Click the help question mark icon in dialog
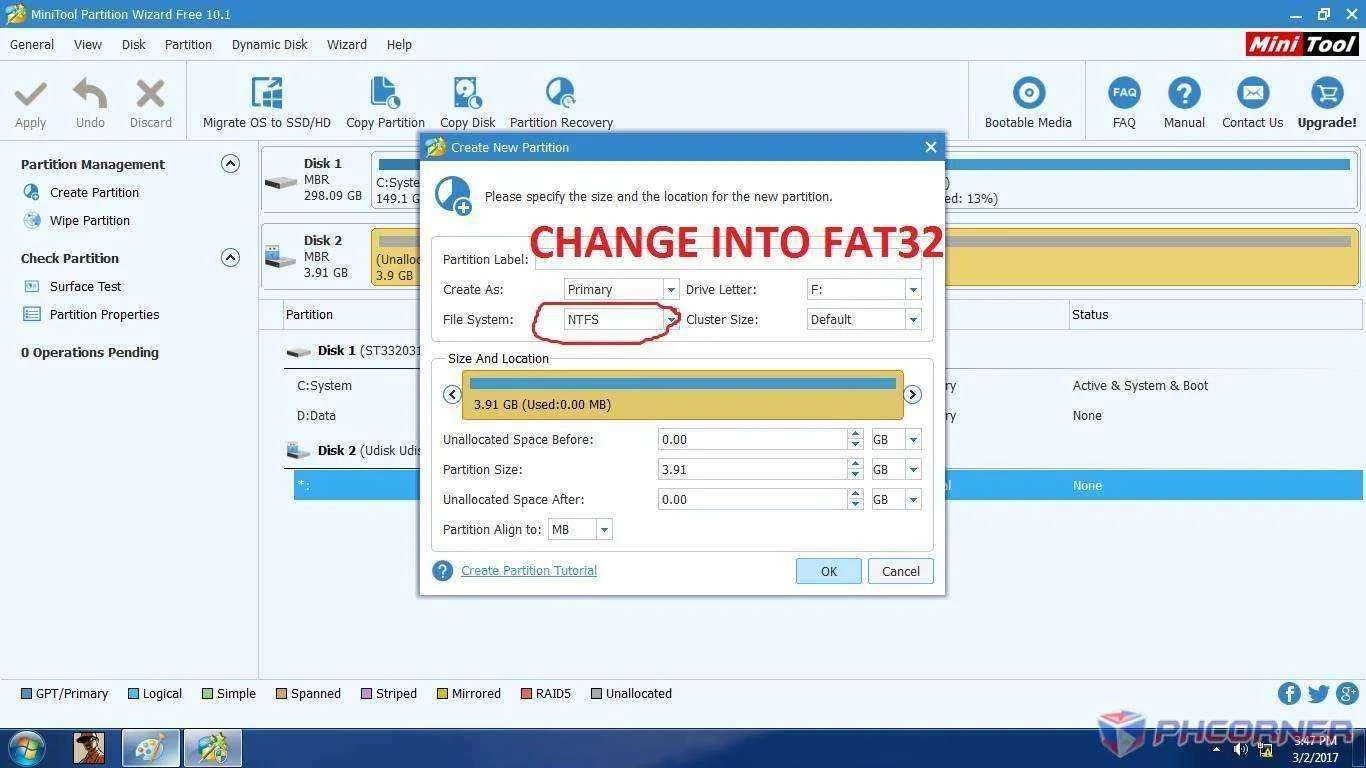The width and height of the screenshot is (1366, 768). (442, 570)
